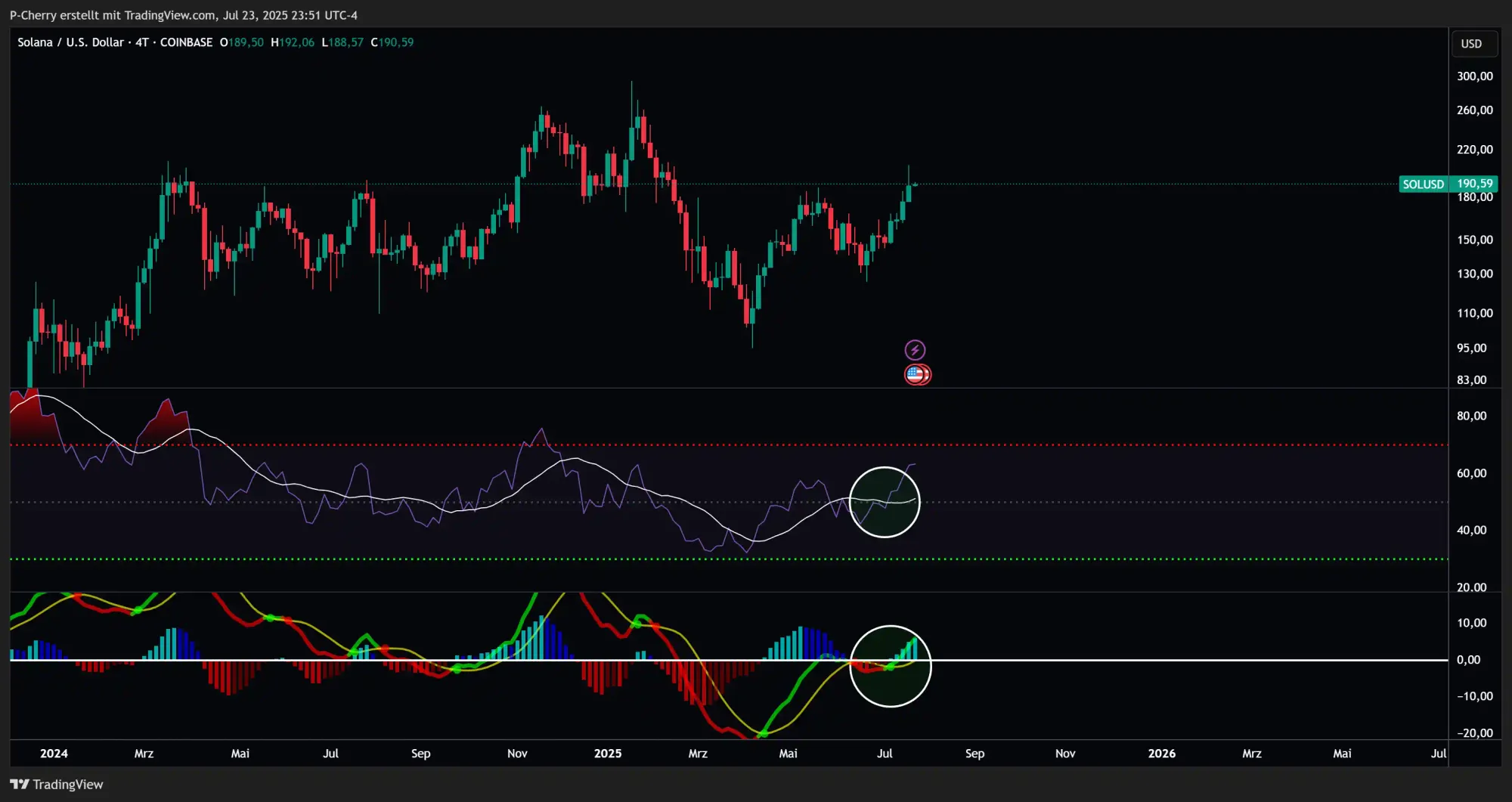This screenshot has height=802, width=1512.
Task: Click the 150,00 price axis label
Action: click(1475, 240)
